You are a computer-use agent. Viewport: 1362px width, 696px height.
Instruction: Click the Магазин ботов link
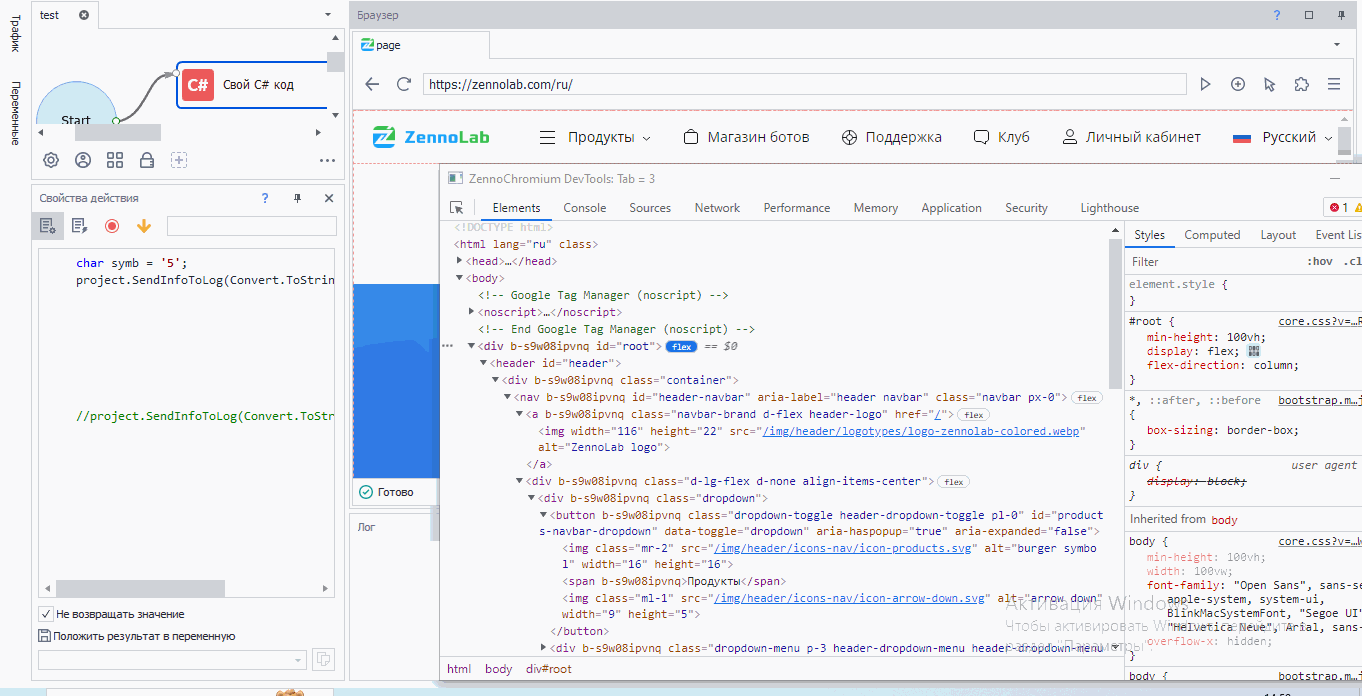pos(746,137)
